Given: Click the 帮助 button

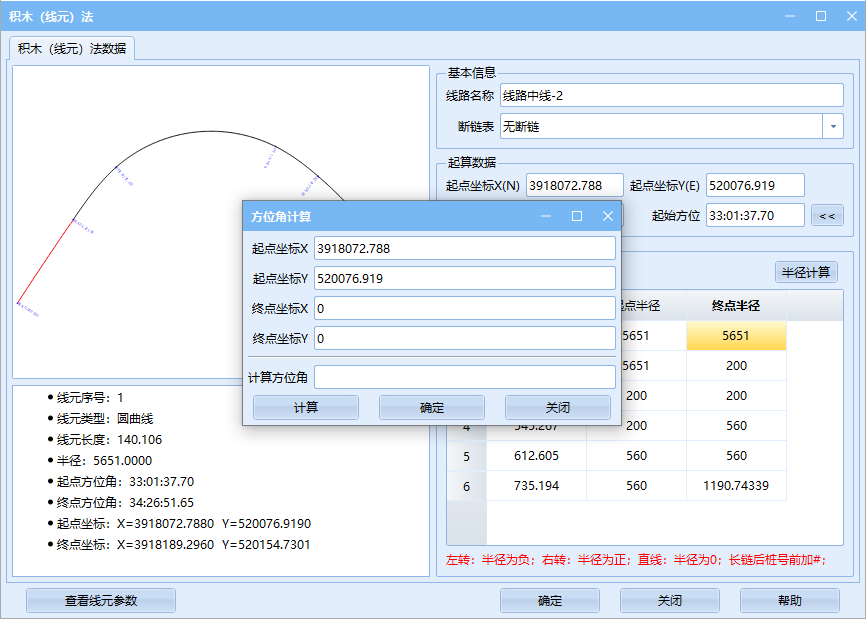Looking at the screenshot, I should coord(789,601).
